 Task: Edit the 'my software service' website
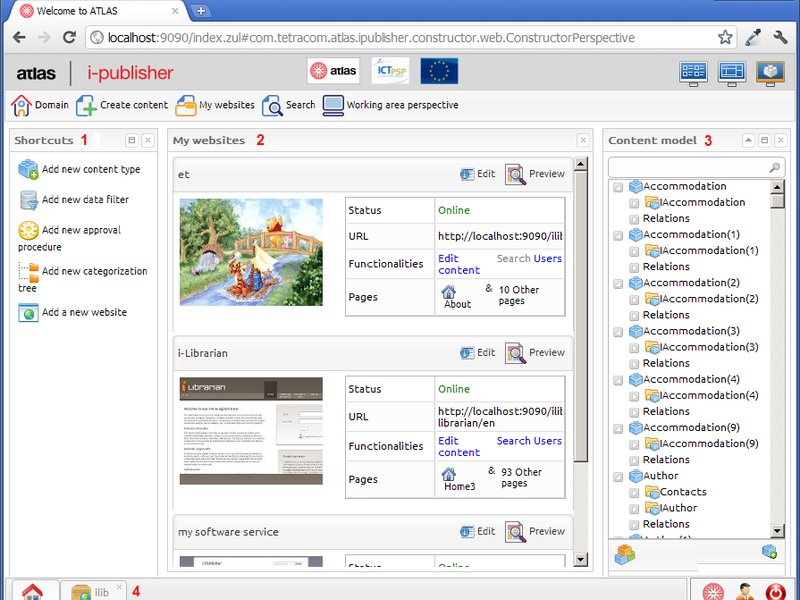point(478,532)
